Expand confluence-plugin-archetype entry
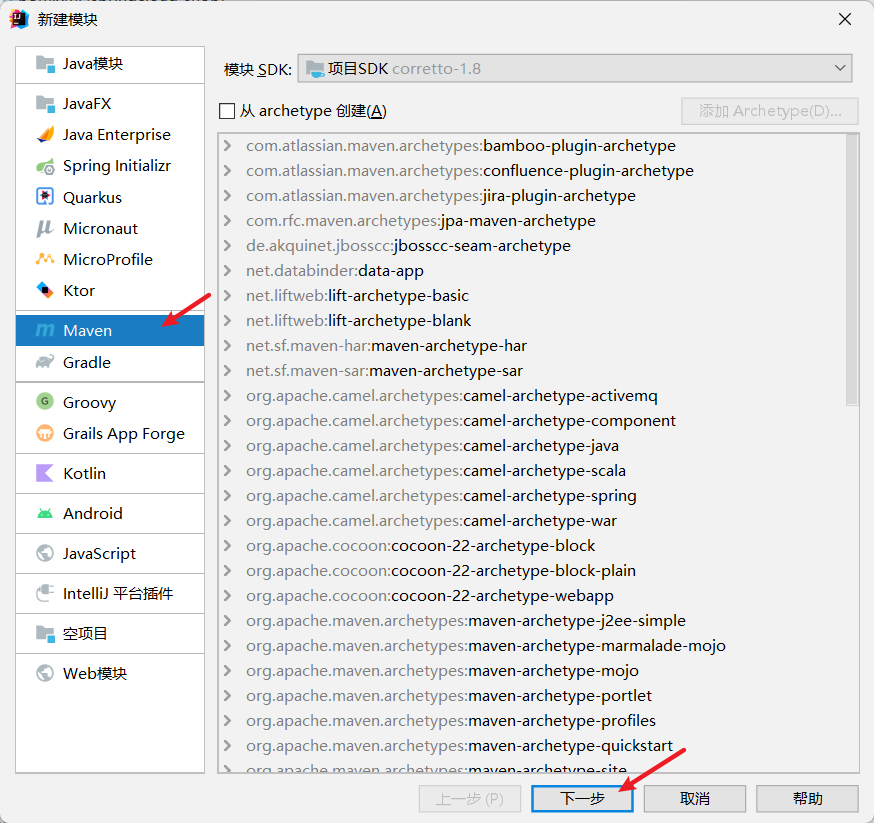874x823 pixels. (x=227, y=171)
